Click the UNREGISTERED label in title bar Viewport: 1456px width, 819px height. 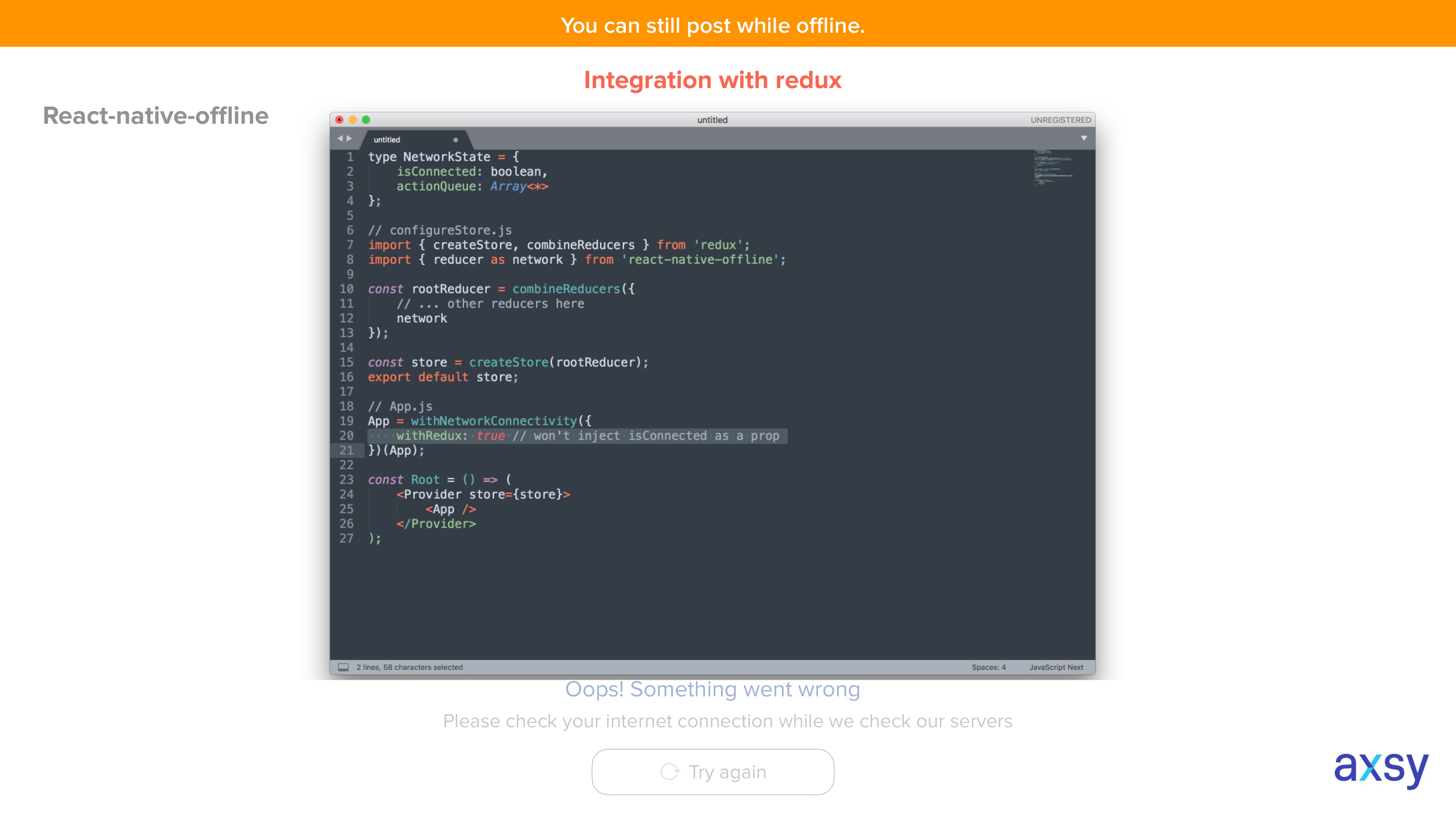[x=1060, y=120]
